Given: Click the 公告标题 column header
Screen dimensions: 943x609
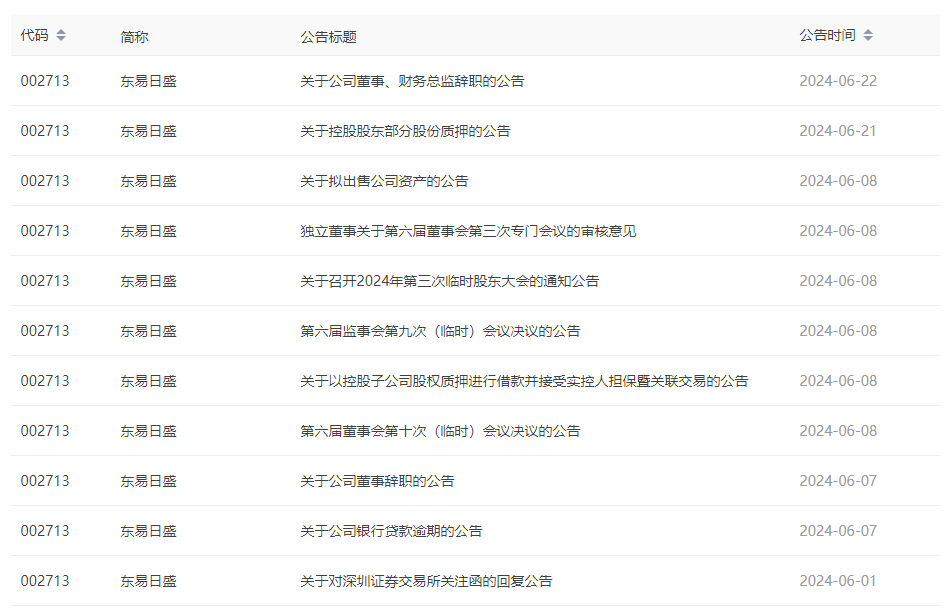Looking at the screenshot, I should pyautogui.click(x=328, y=37).
